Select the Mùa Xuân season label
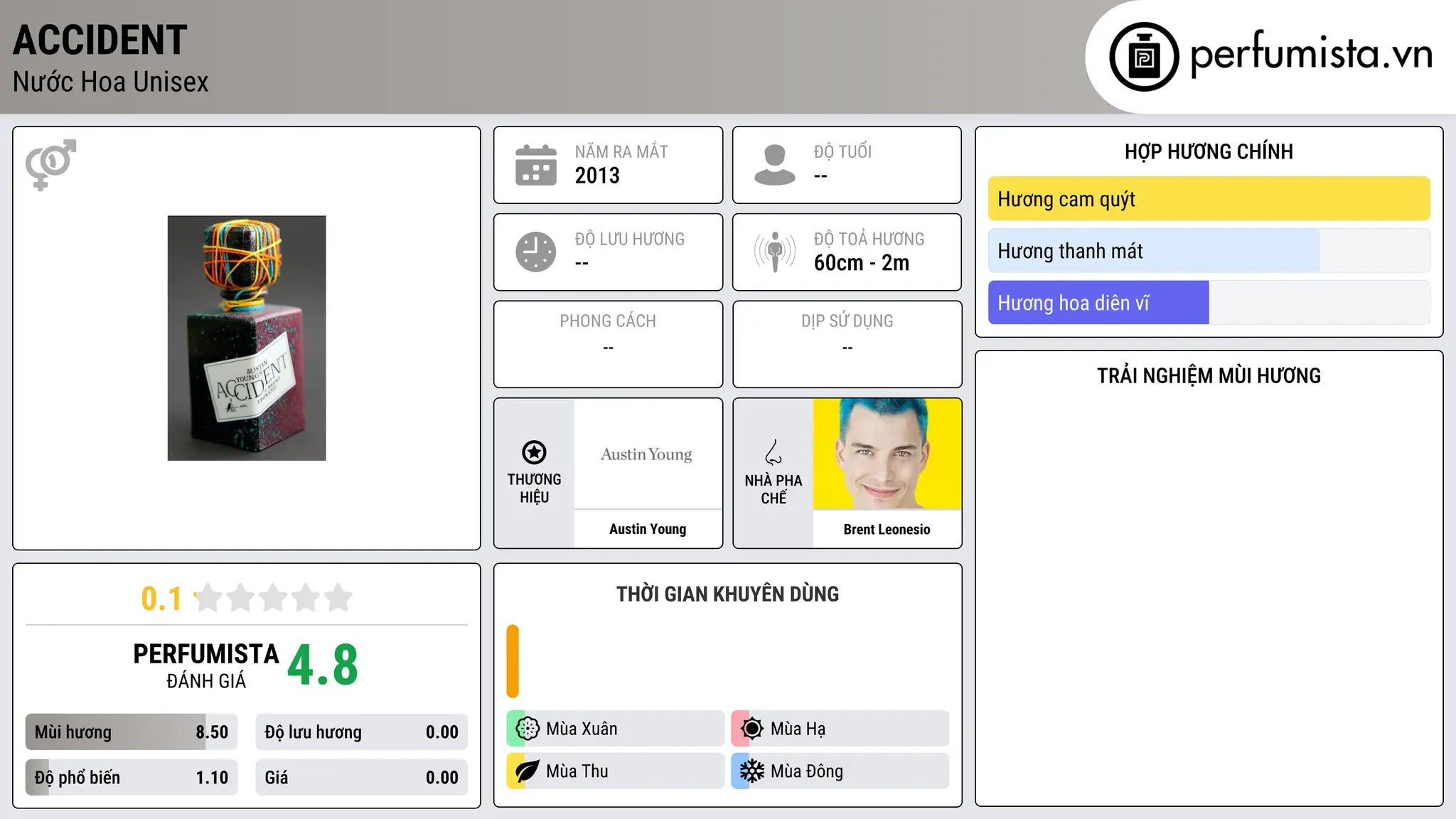This screenshot has width=1456, height=819. coord(582,729)
